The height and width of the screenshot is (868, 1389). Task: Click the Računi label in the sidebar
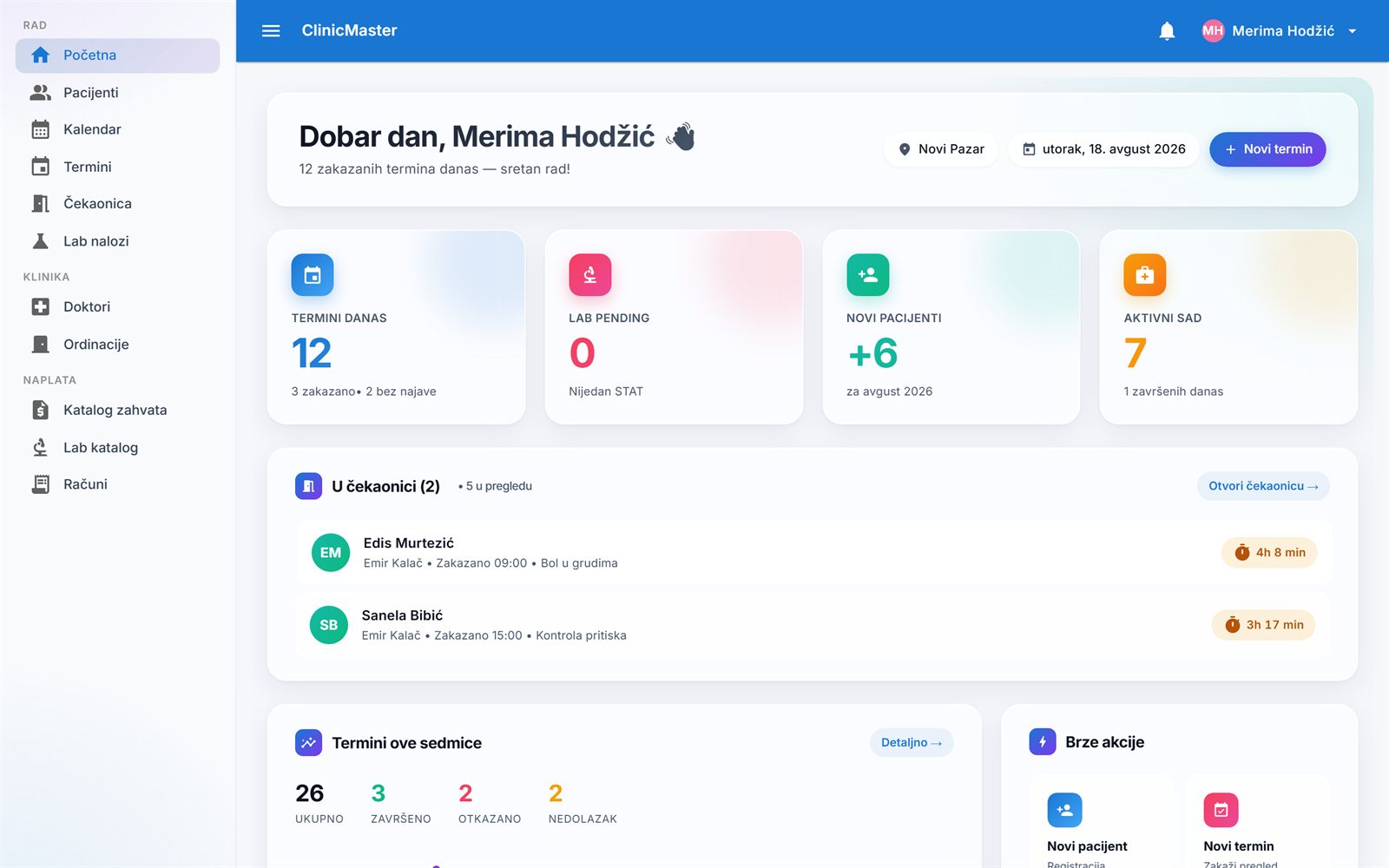tap(85, 484)
